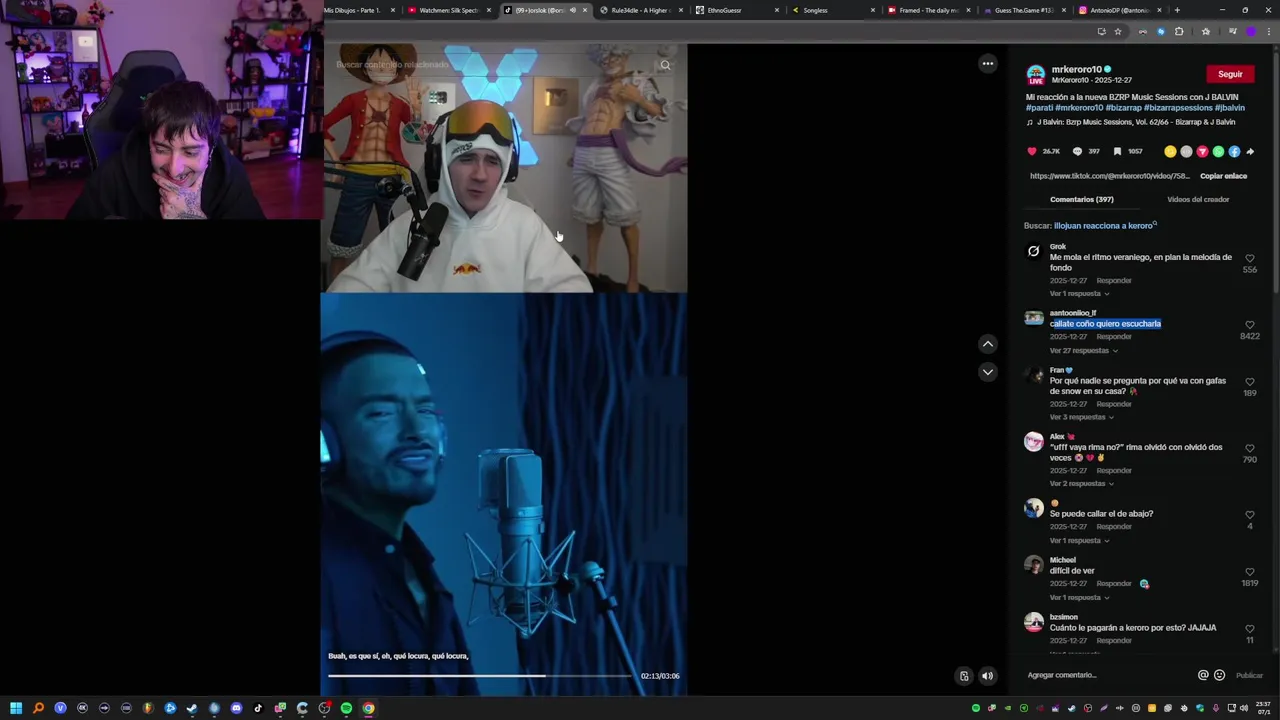Expand 'Ver 27 respuestas' replies
The height and width of the screenshot is (720, 1280).
(x=1083, y=351)
